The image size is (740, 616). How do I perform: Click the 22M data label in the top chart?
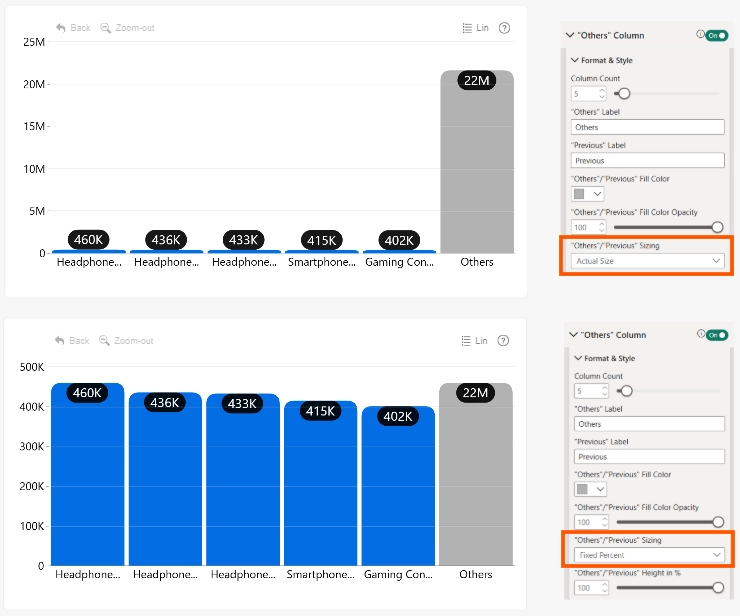coord(476,81)
